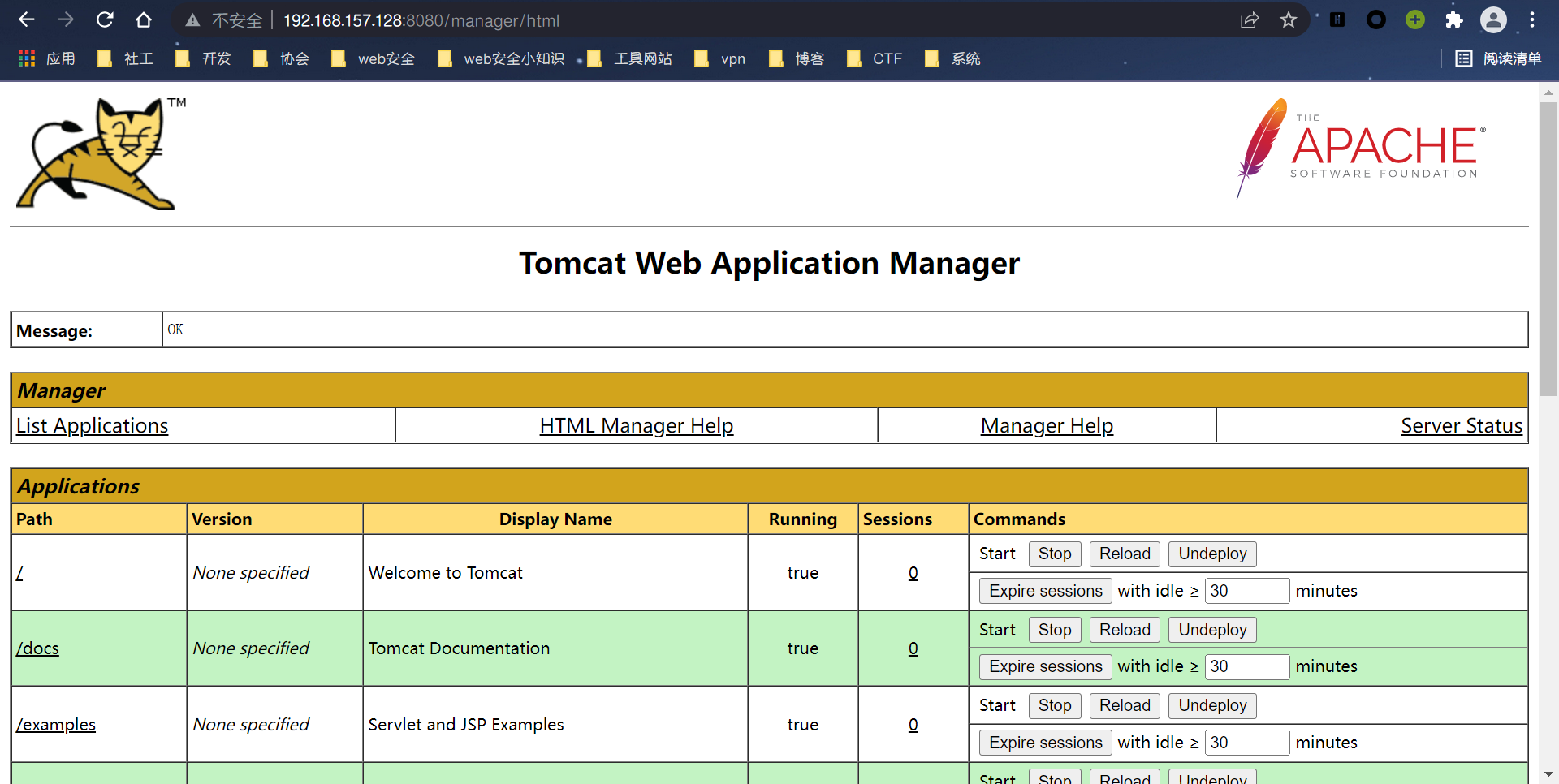Open the Server Status link
This screenshot has height=784, width=1559.
coord(1462,425)
